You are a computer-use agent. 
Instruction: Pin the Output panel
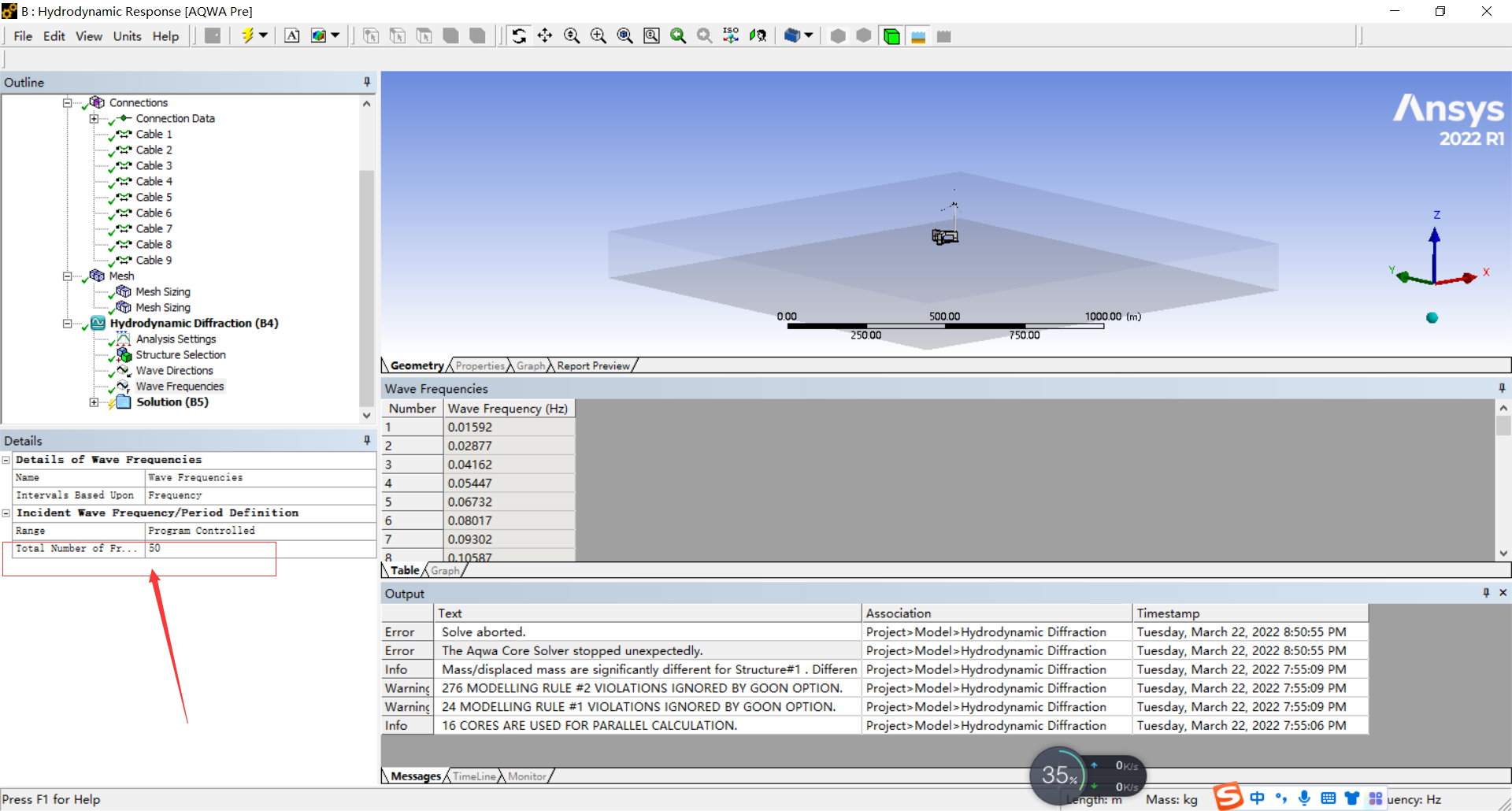[x=1486, y=593]
